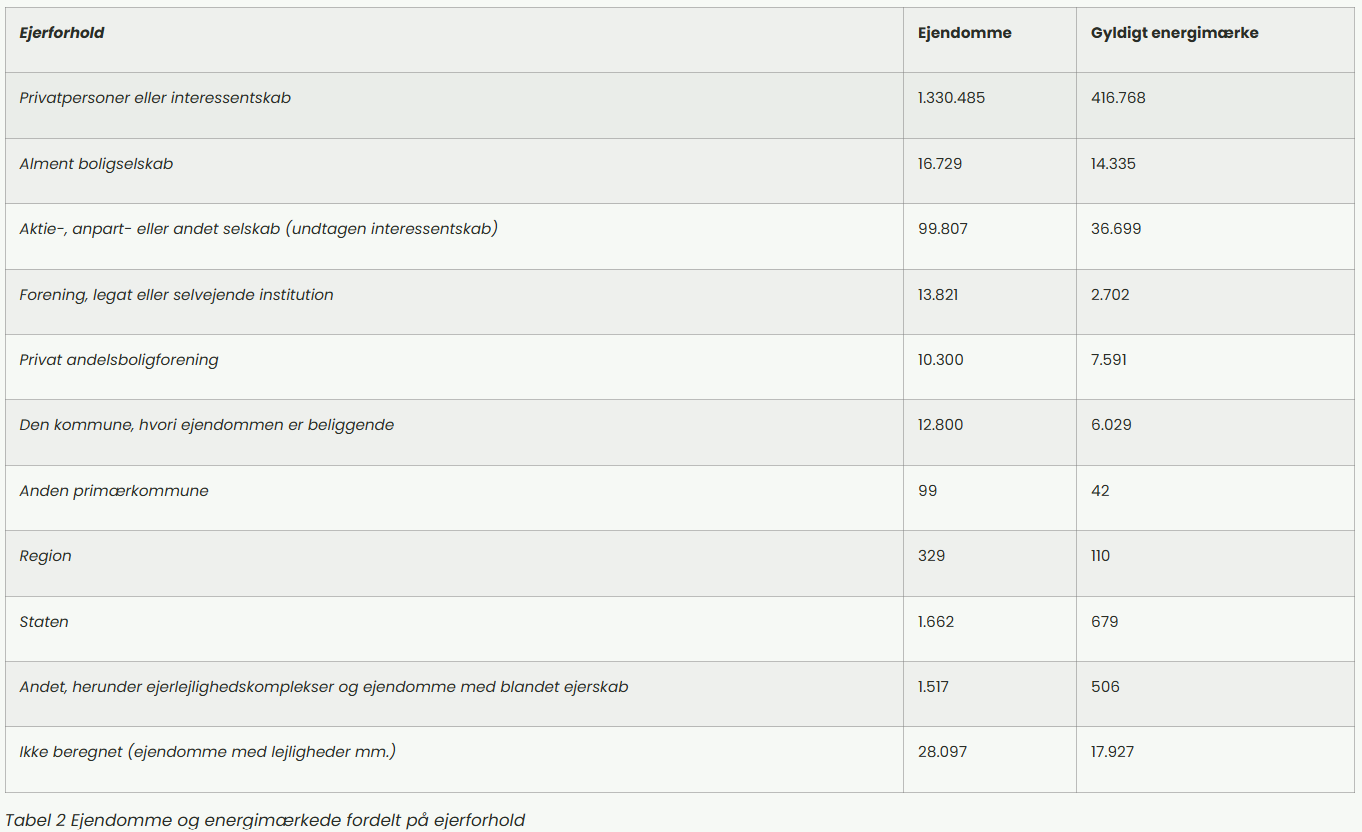Select the value 1.330.485 cell

[x=951, y=98]
